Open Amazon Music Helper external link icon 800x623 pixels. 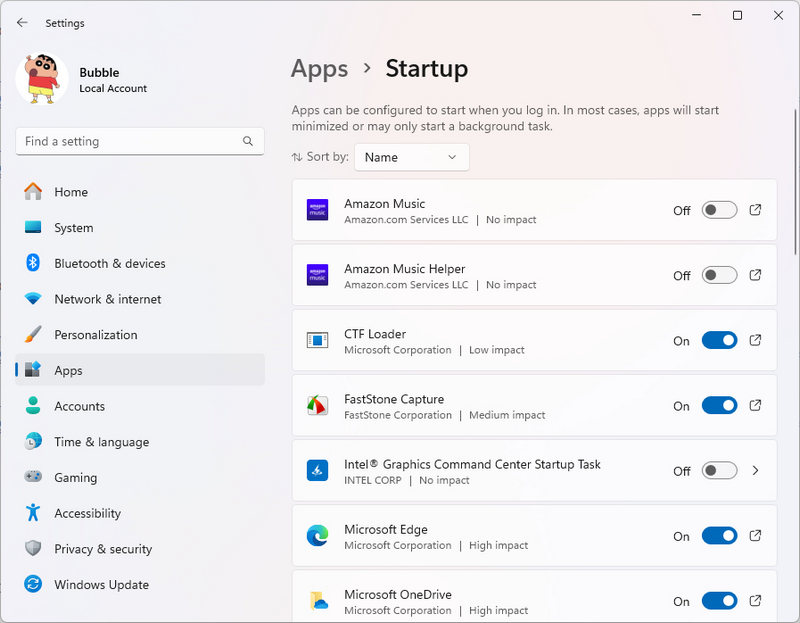[x=755, y=275]
